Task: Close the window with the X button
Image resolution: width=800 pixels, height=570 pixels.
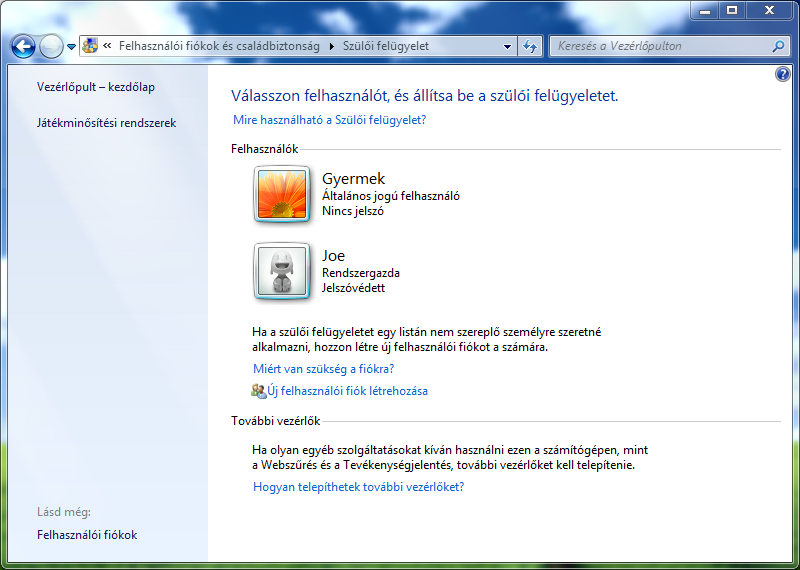Action: point(769,10)
